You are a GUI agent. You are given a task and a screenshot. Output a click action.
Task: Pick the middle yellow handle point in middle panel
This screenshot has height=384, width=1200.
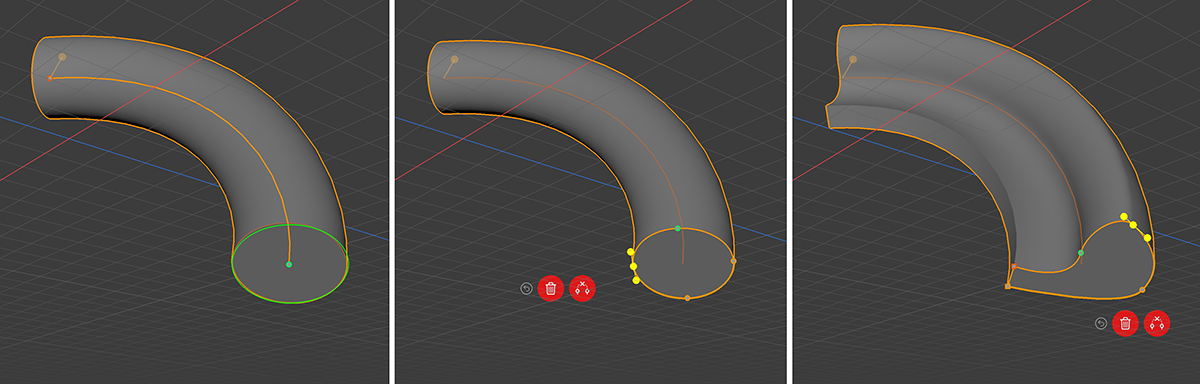coord(633,266)
